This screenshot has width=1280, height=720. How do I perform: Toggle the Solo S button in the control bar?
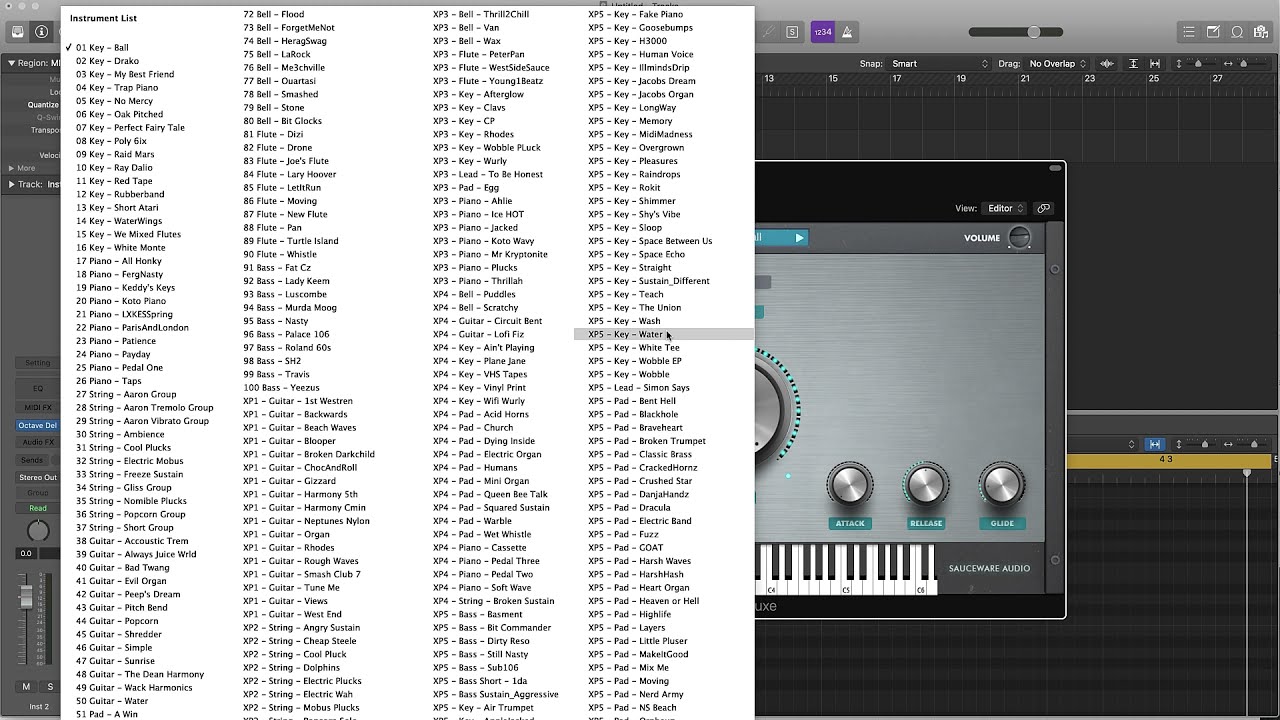(792, 32)
